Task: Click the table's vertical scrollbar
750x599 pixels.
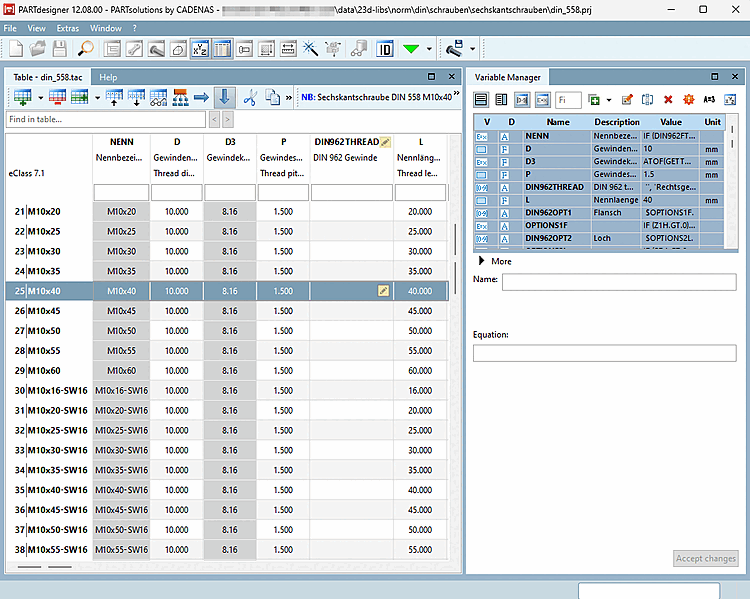Action: click(455, 238)
